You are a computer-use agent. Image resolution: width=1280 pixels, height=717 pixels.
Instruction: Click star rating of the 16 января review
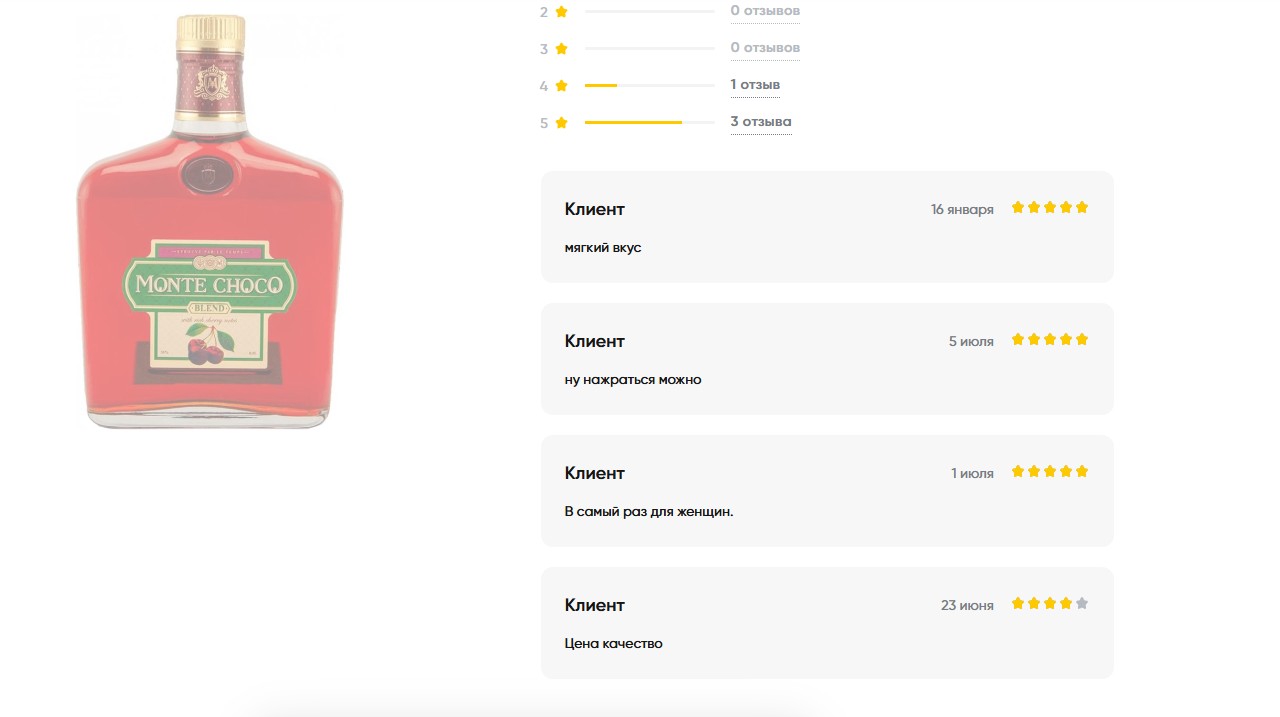1050,207
